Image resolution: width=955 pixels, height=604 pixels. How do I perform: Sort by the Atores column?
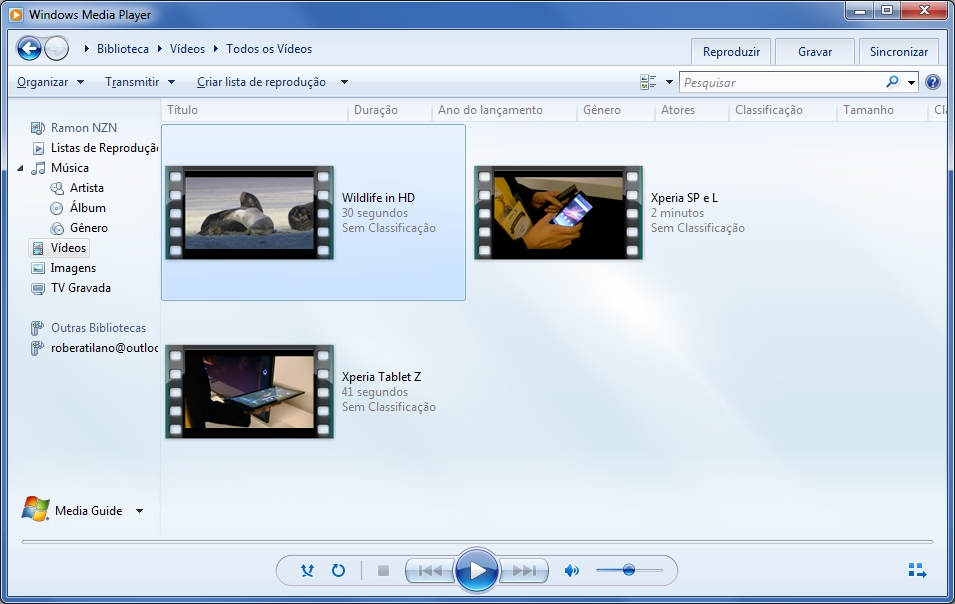pyautogui.click(x=692, y=110)
